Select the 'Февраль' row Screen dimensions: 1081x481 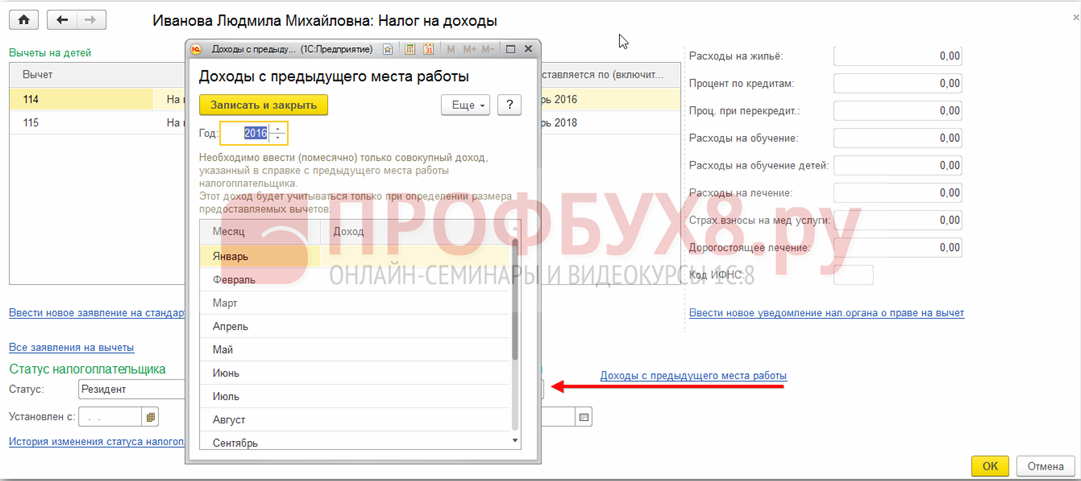355,280
